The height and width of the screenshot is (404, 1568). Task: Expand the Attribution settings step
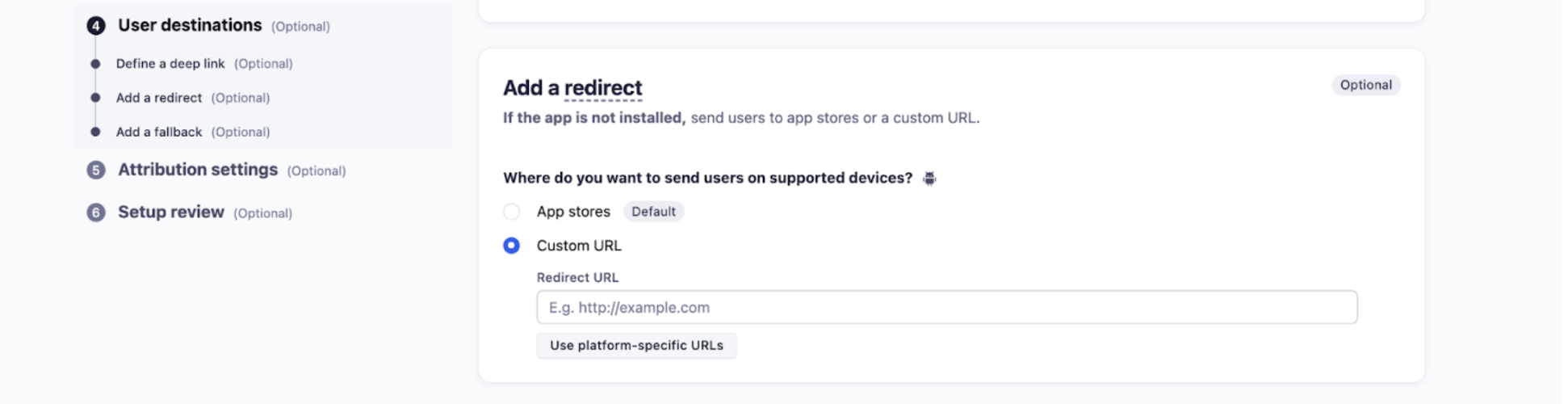(198, 170)
